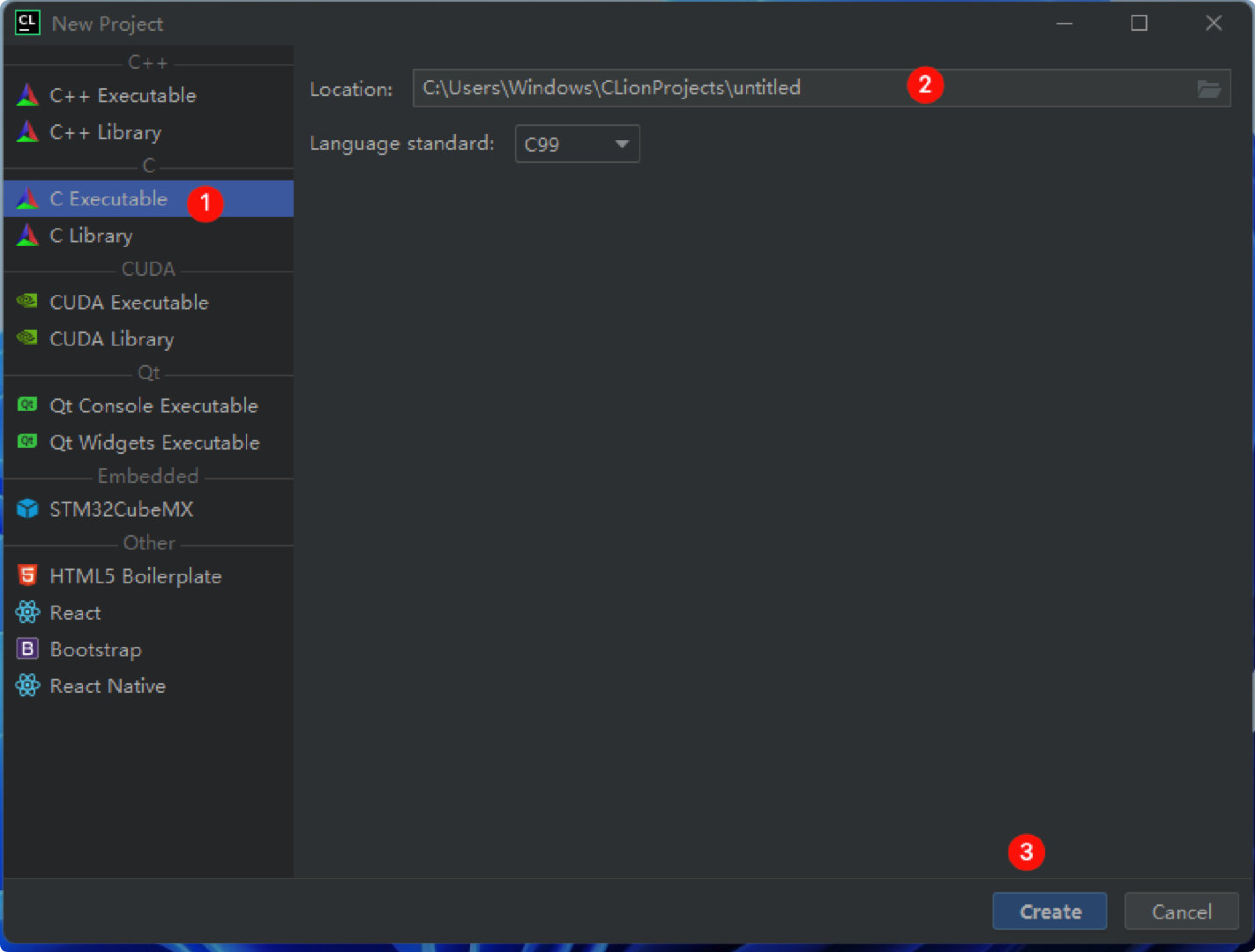Choose CUDA Library project type
This screenshot has width=1255, height=952.
click(x=111, y=339)
